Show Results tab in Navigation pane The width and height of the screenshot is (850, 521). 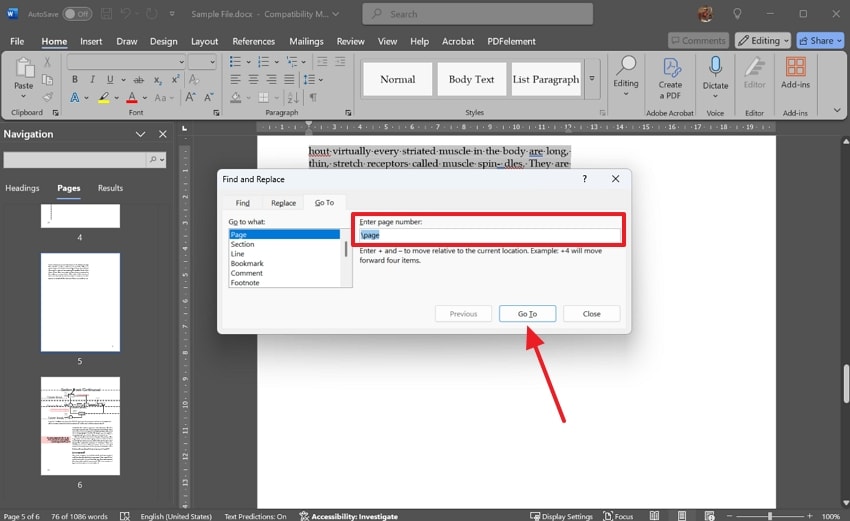pyautogui.click(x=110, y=188)
